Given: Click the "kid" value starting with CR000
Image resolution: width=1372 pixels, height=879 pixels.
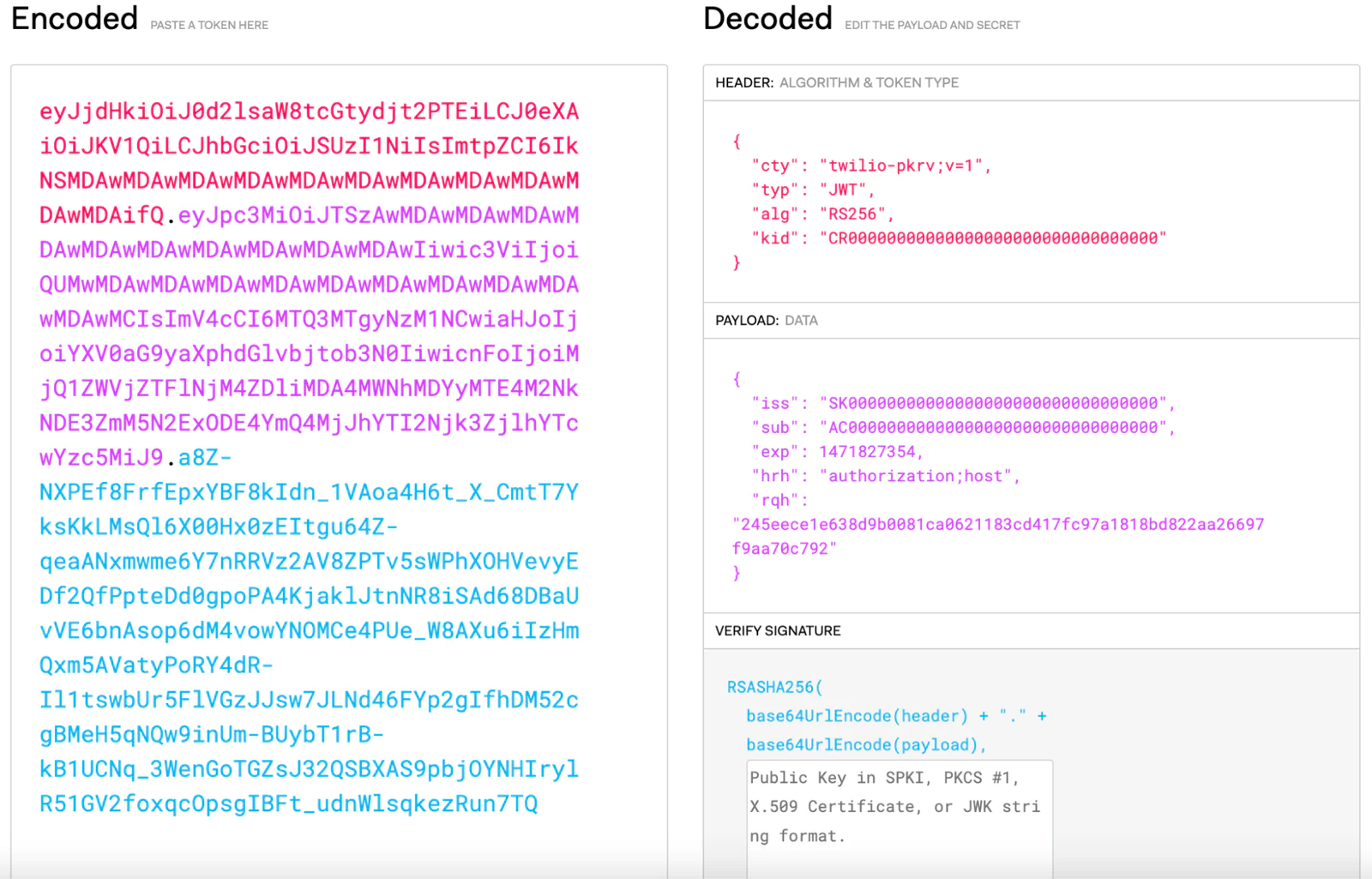Looking at the screenshot, I should tap(993, 238).
